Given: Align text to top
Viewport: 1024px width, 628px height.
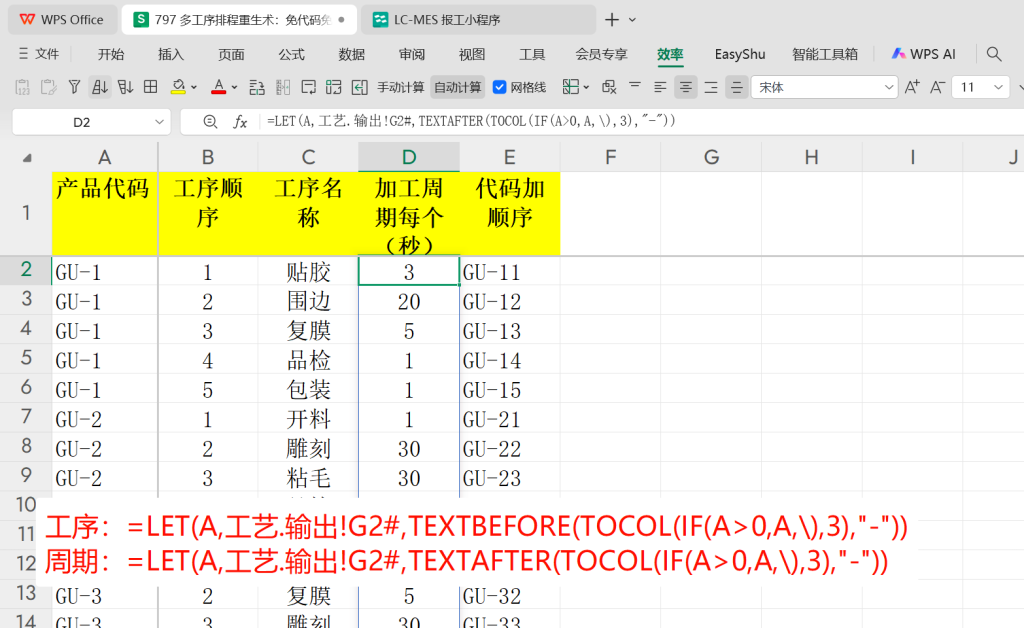Looking at the screenshot, I should coord(635,87).
